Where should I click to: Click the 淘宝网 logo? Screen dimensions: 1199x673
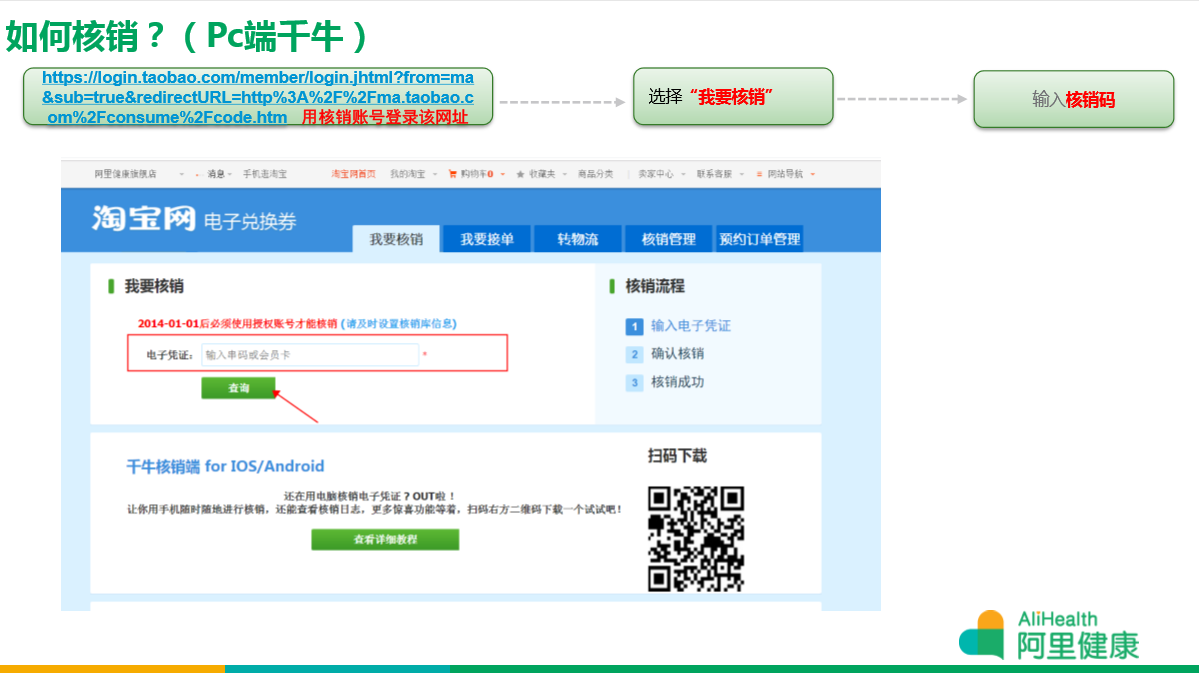pyautogui.click(x=144, y=219)
